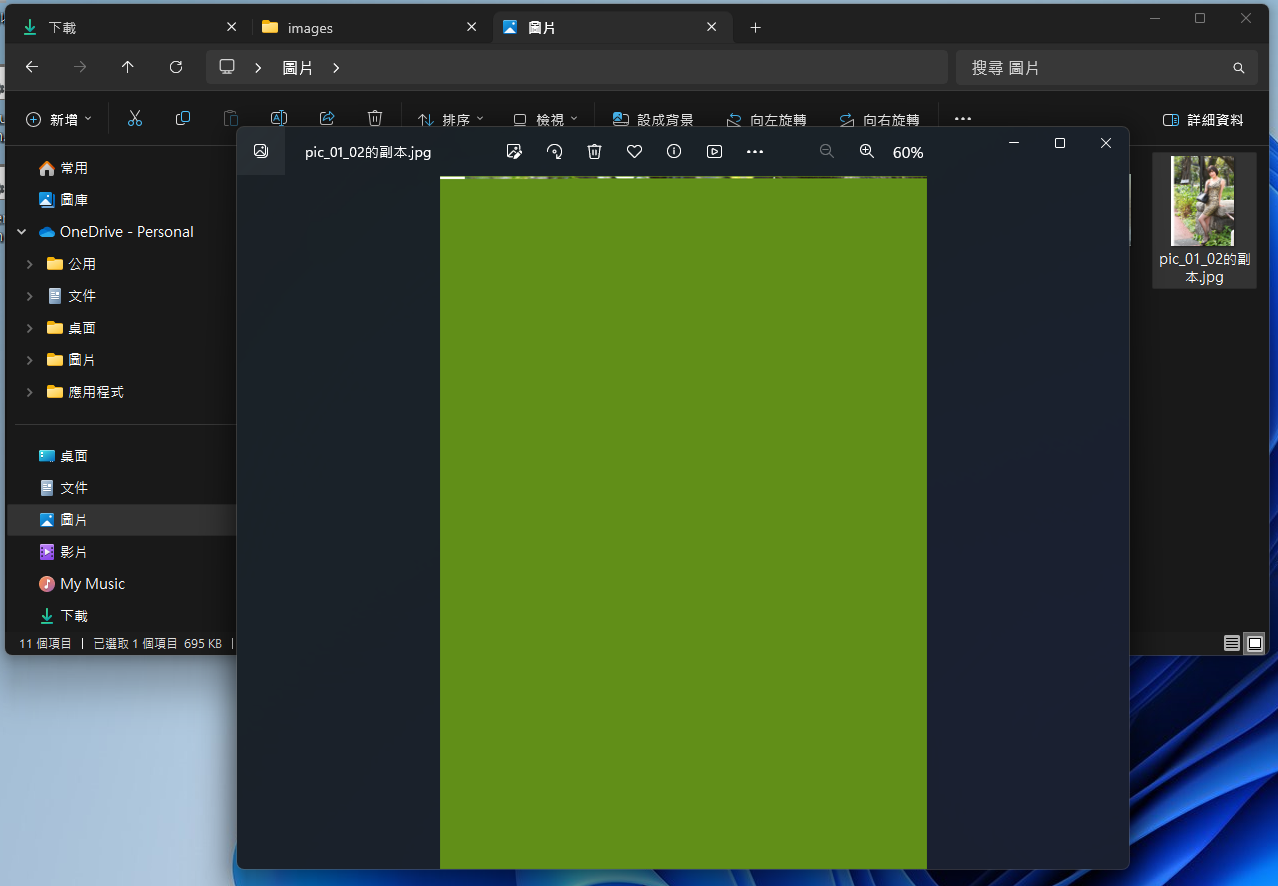This screenshot has width=1278, height=886.
Task: Zoom in on the photo
Action: point(867,152)
